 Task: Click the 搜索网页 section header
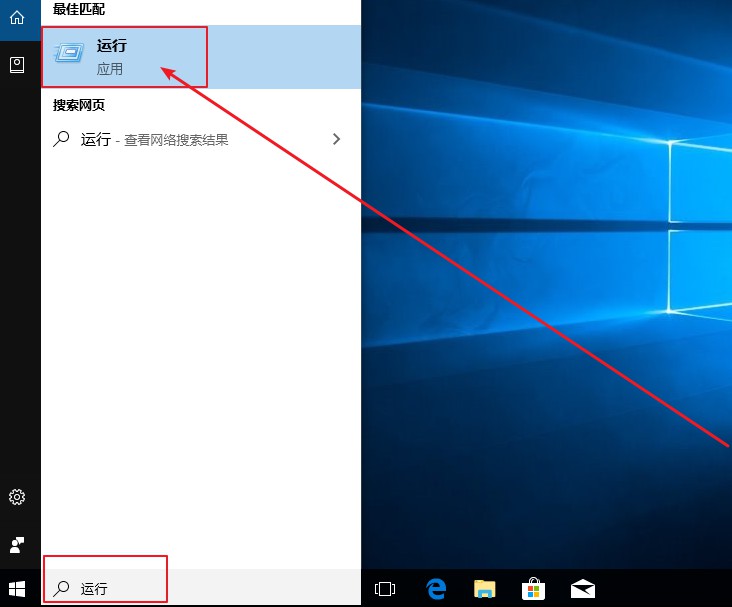click(x=78, y=105)
